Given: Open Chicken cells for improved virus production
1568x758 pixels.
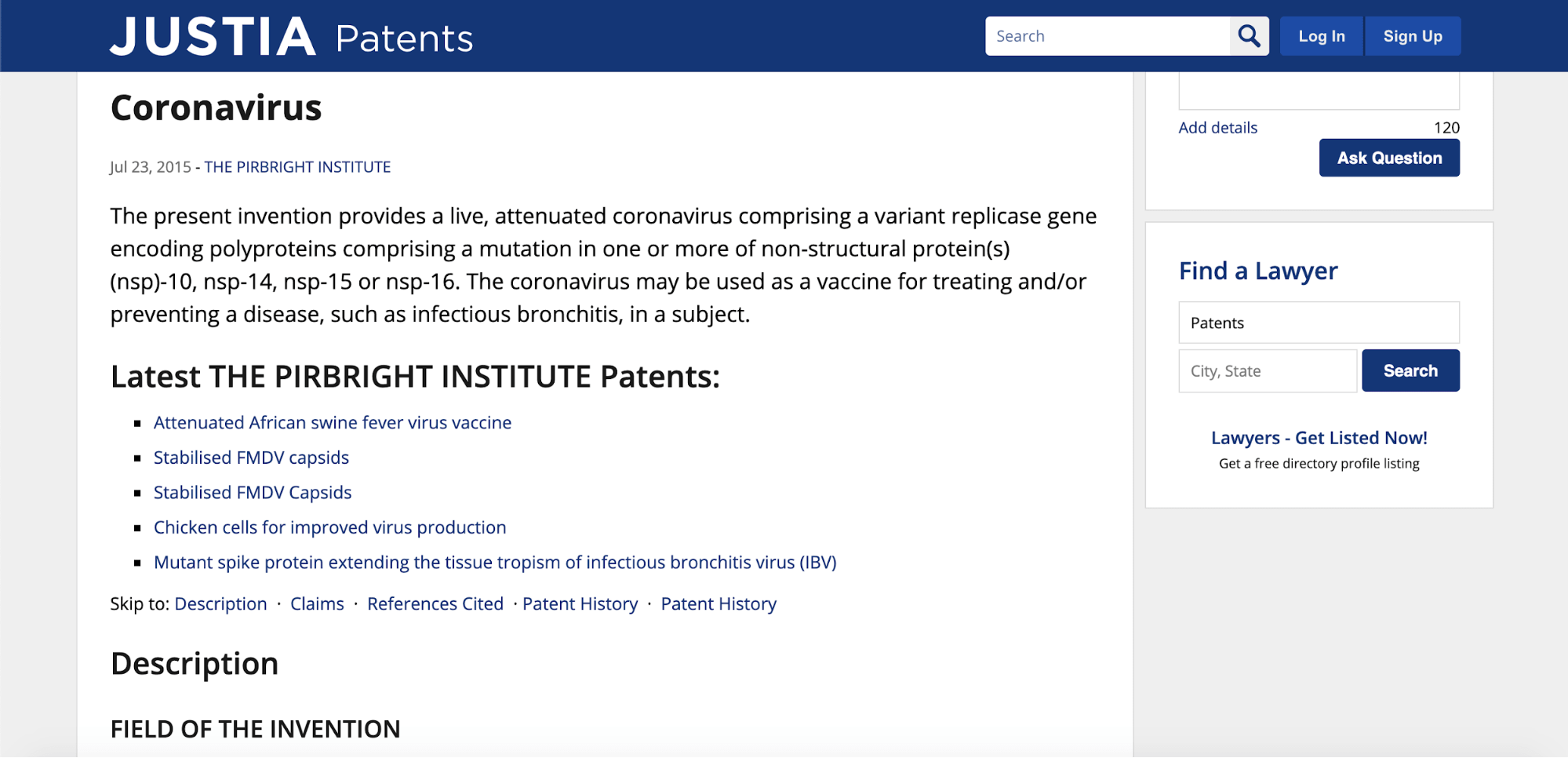Looking at the screenshot, I should 329,527.
